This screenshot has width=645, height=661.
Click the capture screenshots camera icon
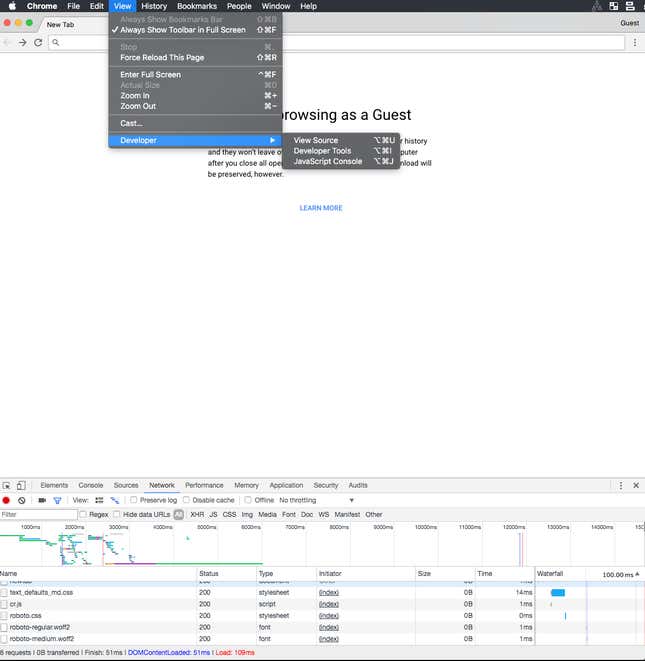[x=42, y=500]
